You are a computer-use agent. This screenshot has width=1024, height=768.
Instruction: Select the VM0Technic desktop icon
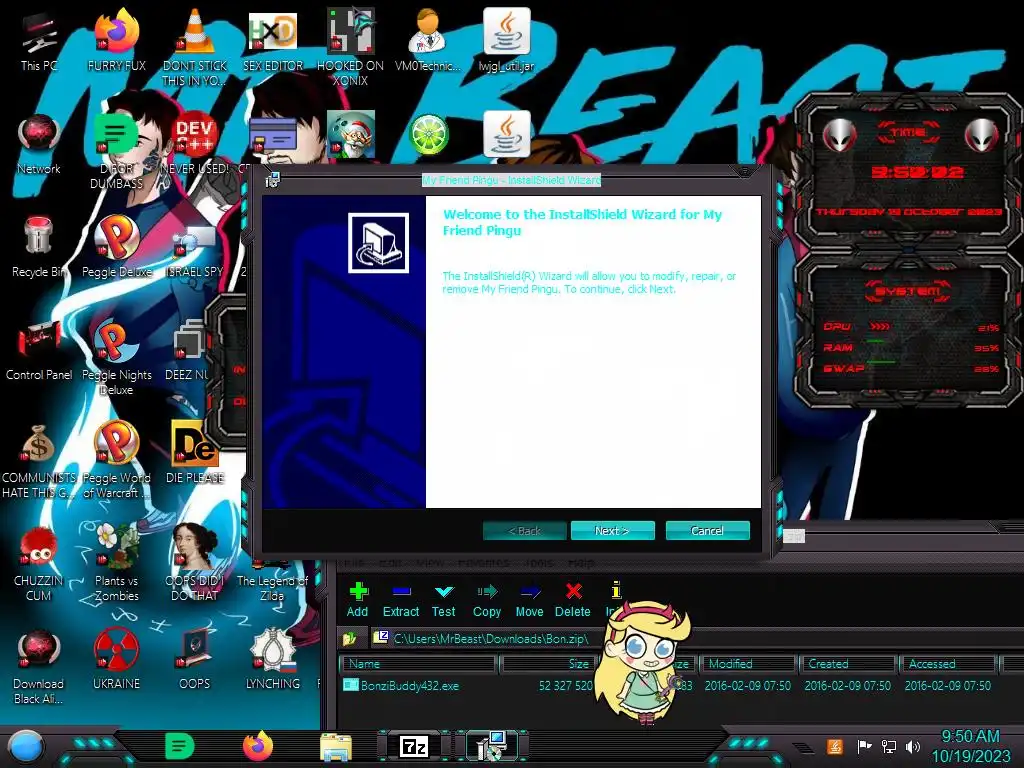(428, 42)
